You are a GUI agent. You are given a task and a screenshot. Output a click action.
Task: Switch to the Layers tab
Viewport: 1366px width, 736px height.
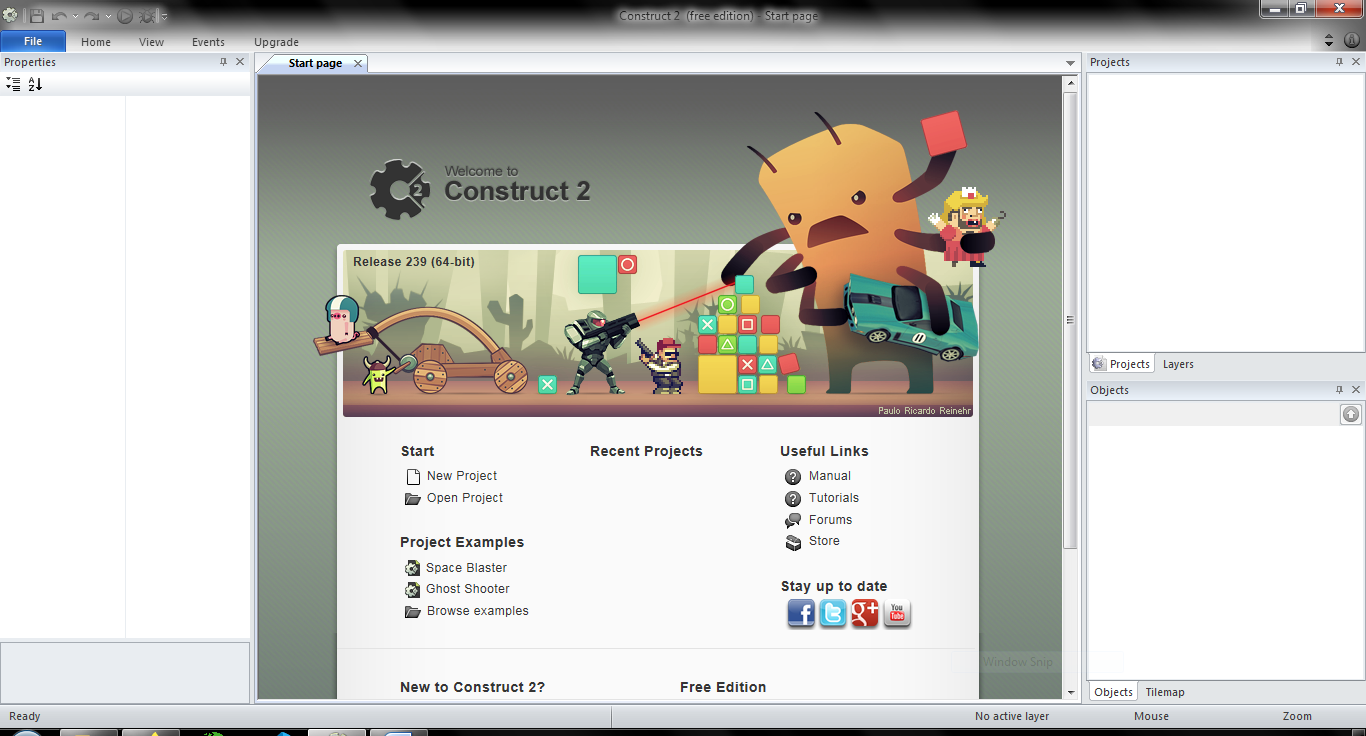pos(1178,363)
